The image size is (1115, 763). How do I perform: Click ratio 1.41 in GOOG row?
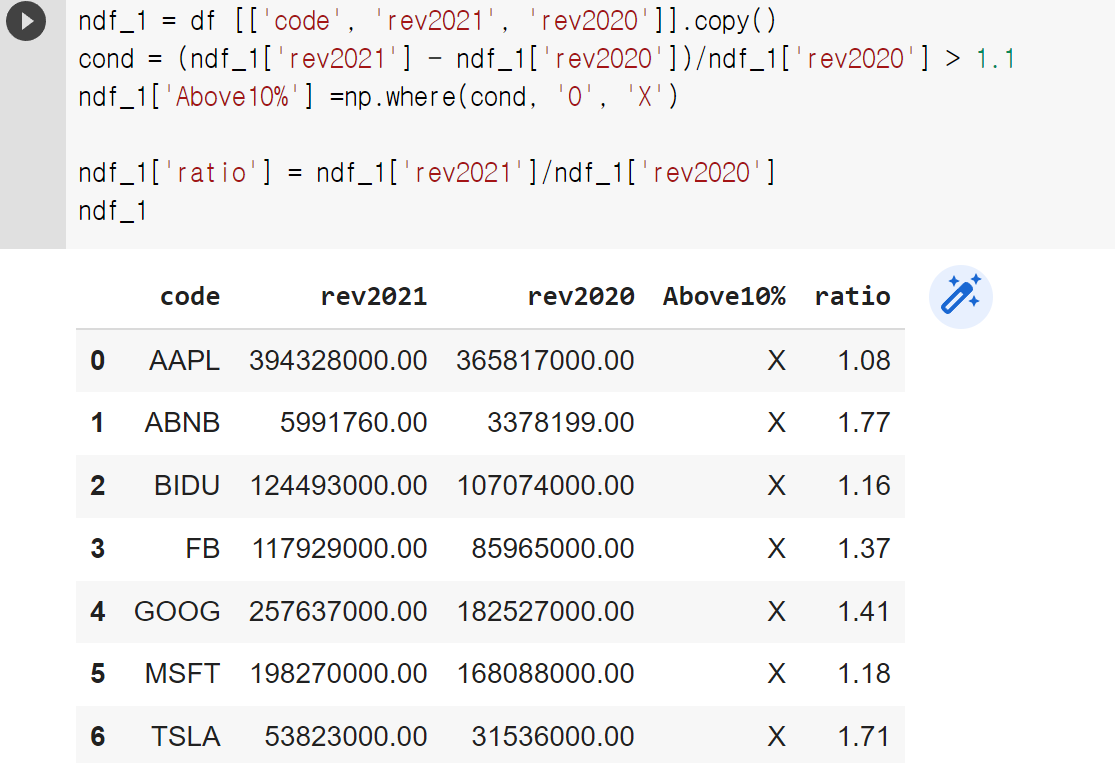tap(864, 612)
